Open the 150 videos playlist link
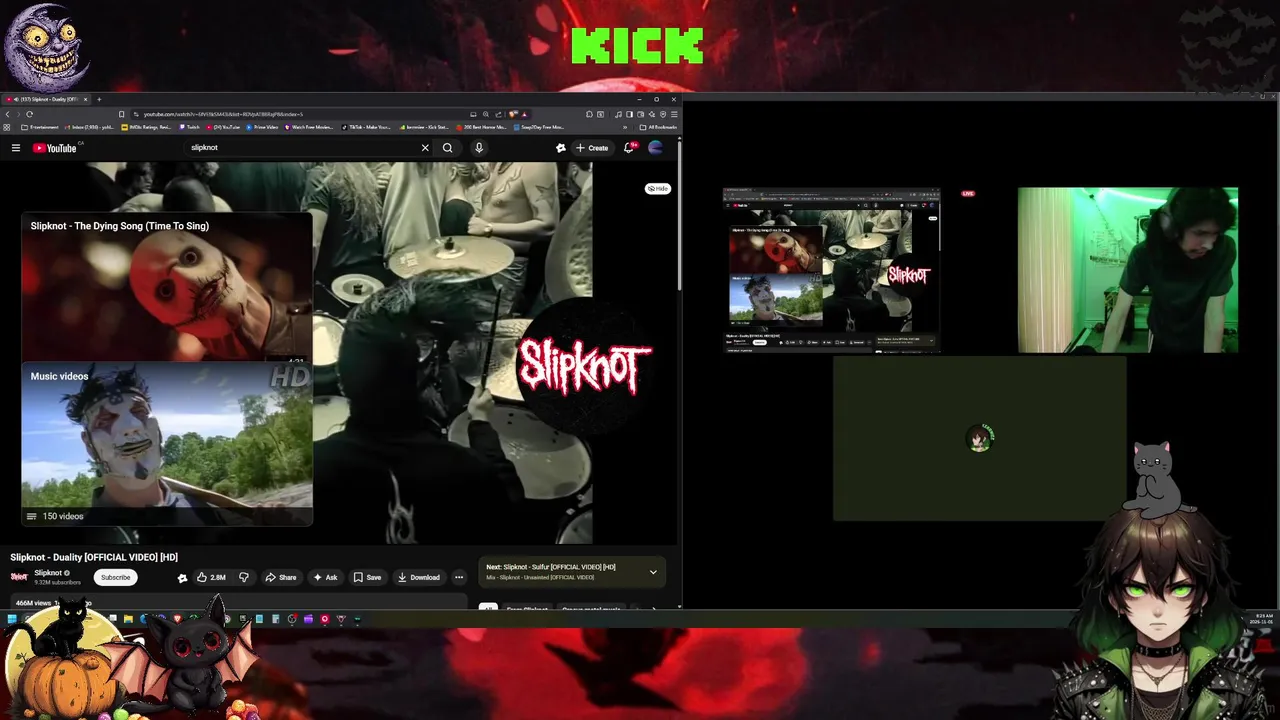The image size is (1280, 720). (x=55, y=516)
